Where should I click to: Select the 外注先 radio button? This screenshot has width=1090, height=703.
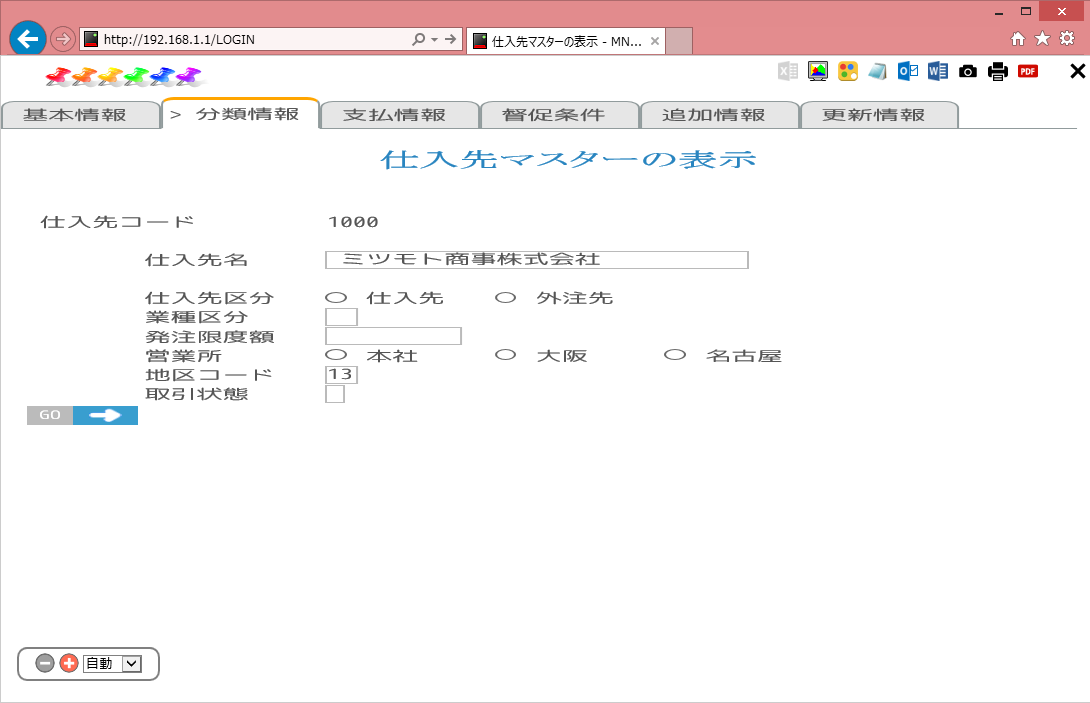pos(506,297)
